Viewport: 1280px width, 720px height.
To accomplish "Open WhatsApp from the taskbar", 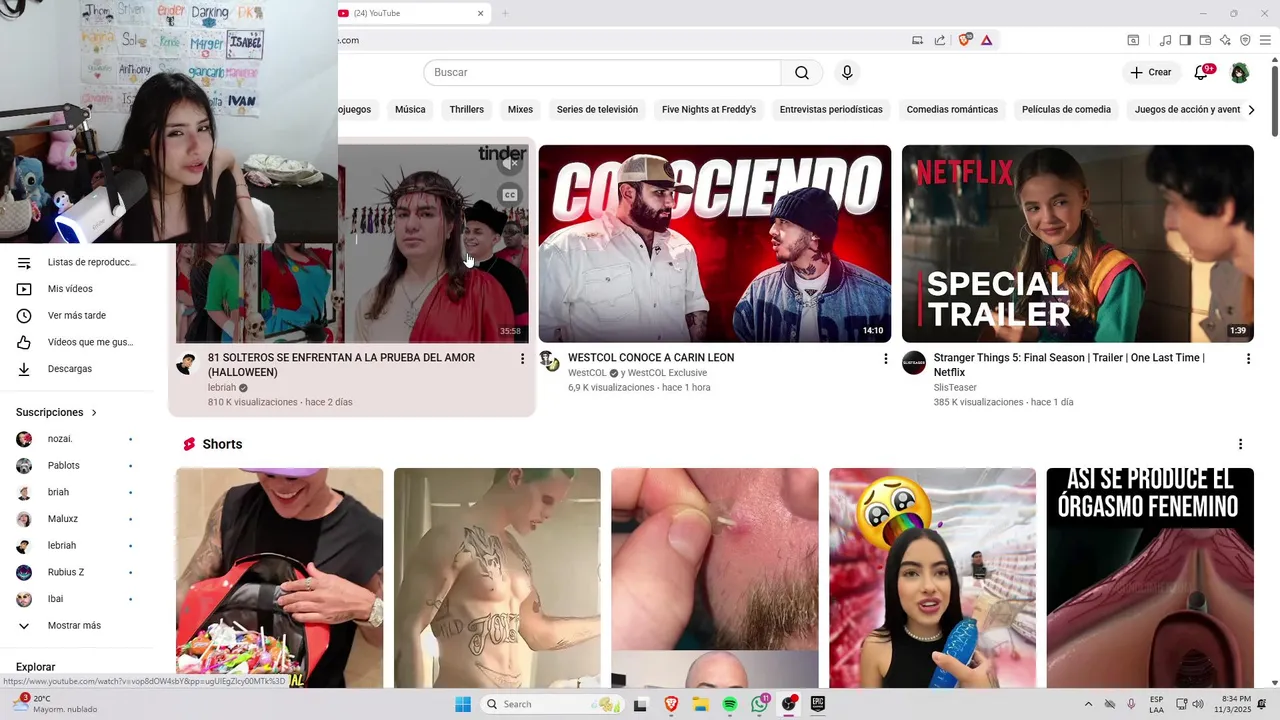I will tap(760, 704).
